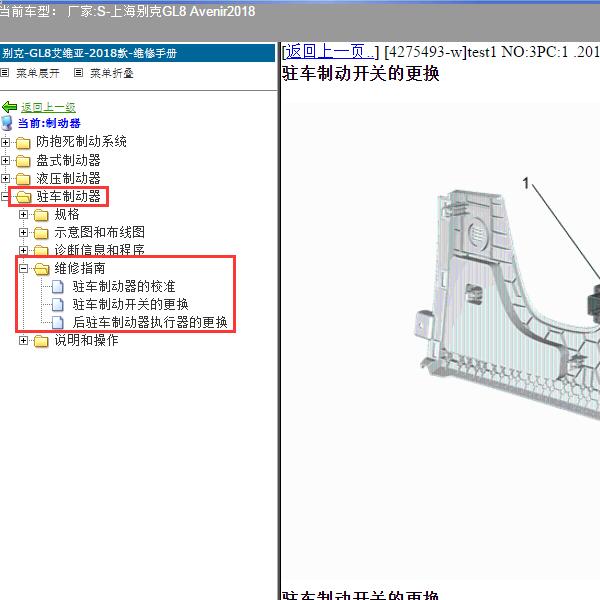The width and height of the screenshot is (600, 600).
Task: Click 菜单展开 to expand all menus
Action: (x=38, y=73)
